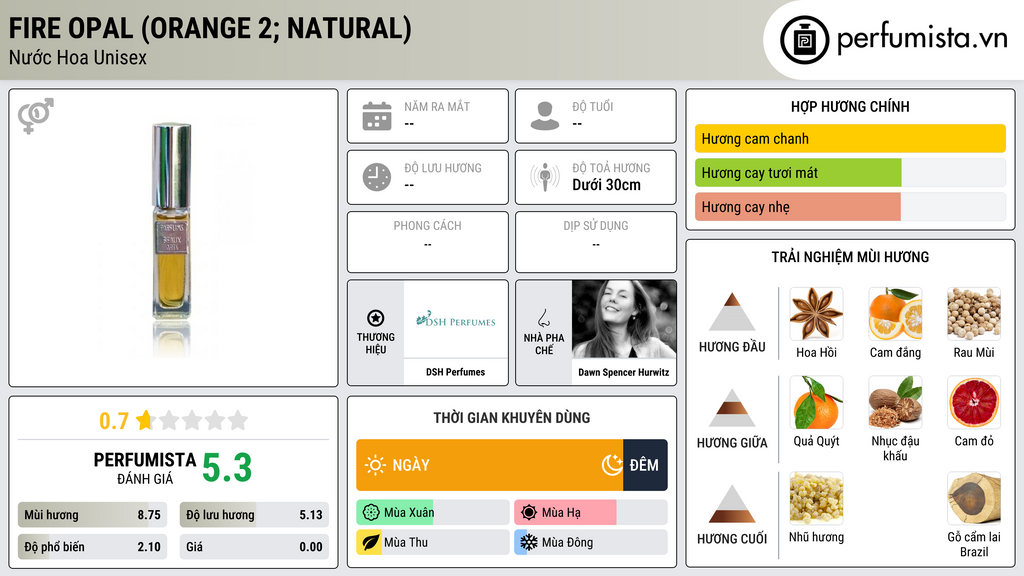Click the DSH Perfumes brand logo
This screenshot has width=1024, height=576.
(x=456, y=319)
